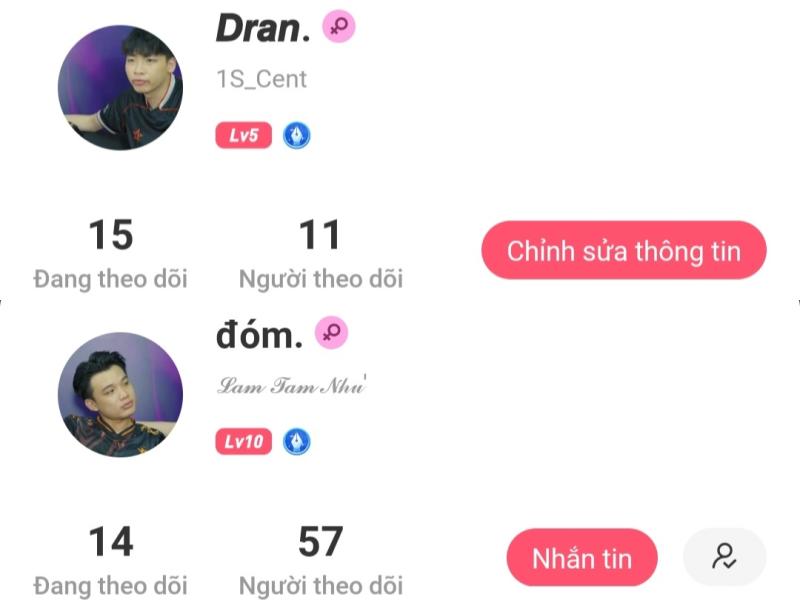Tap the number 57 follower count
The image size is (800, 600).
(x=320, y=541)
